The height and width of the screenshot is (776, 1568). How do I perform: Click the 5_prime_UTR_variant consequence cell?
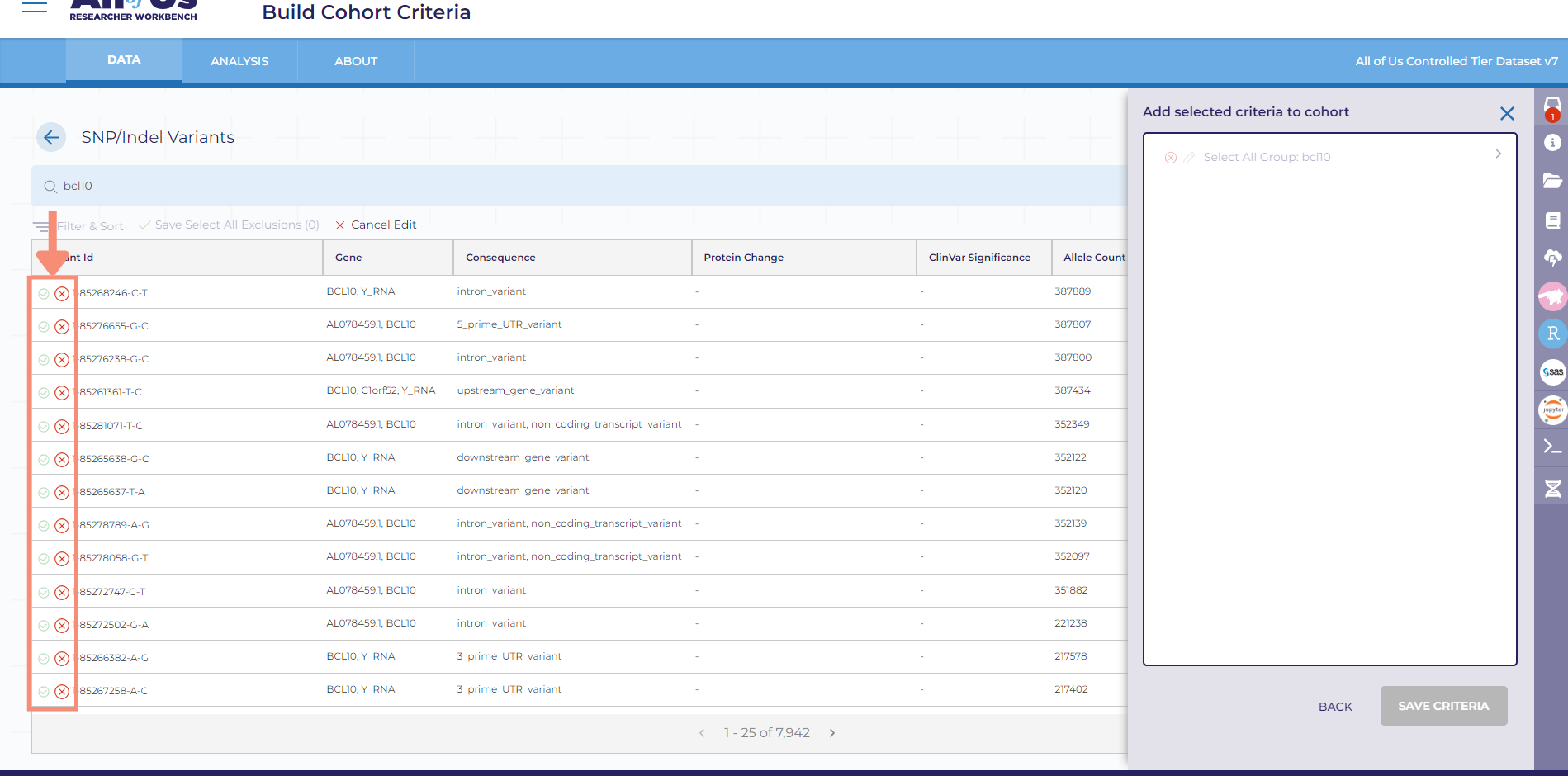[x=509, y=324]
